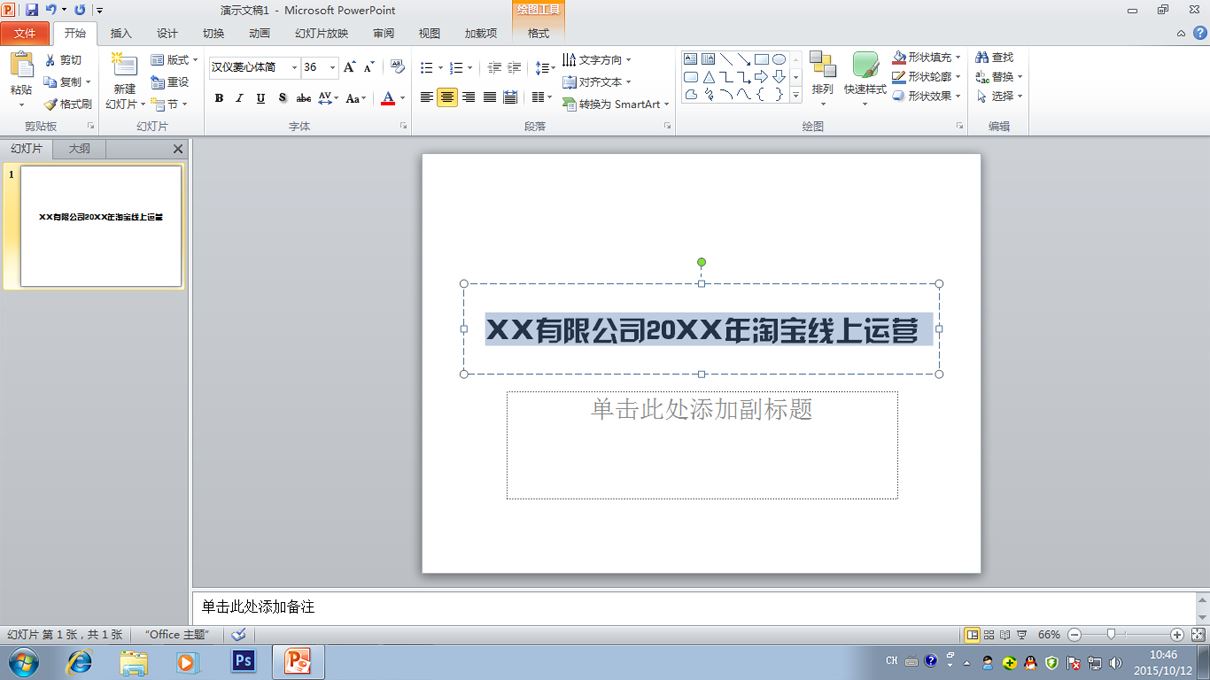
Task: Open the font name dropdown
Action: point(294,67)
